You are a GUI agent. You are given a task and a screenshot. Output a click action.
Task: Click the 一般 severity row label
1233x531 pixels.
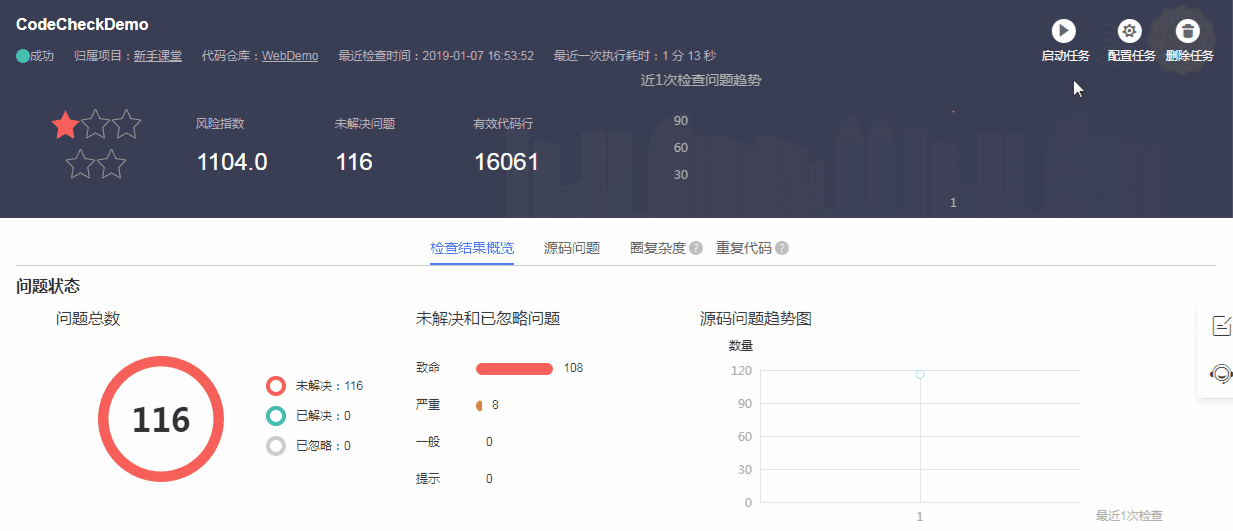(x=428, y=442)
